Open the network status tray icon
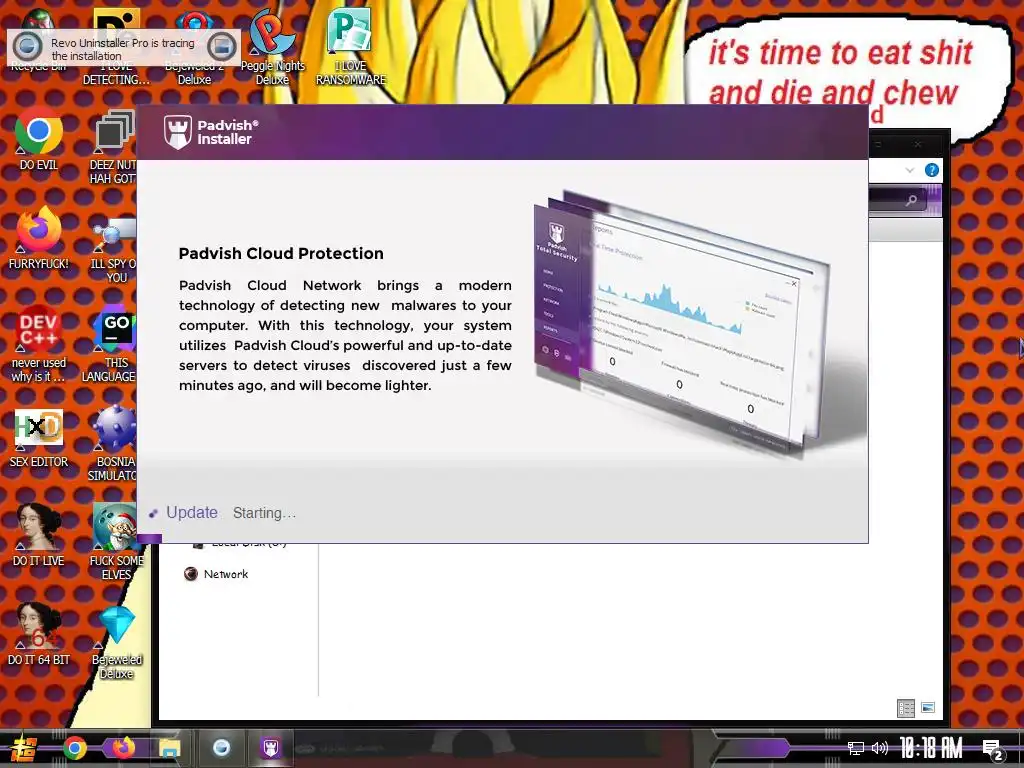The image size is (1024, 768). point(855,748)
